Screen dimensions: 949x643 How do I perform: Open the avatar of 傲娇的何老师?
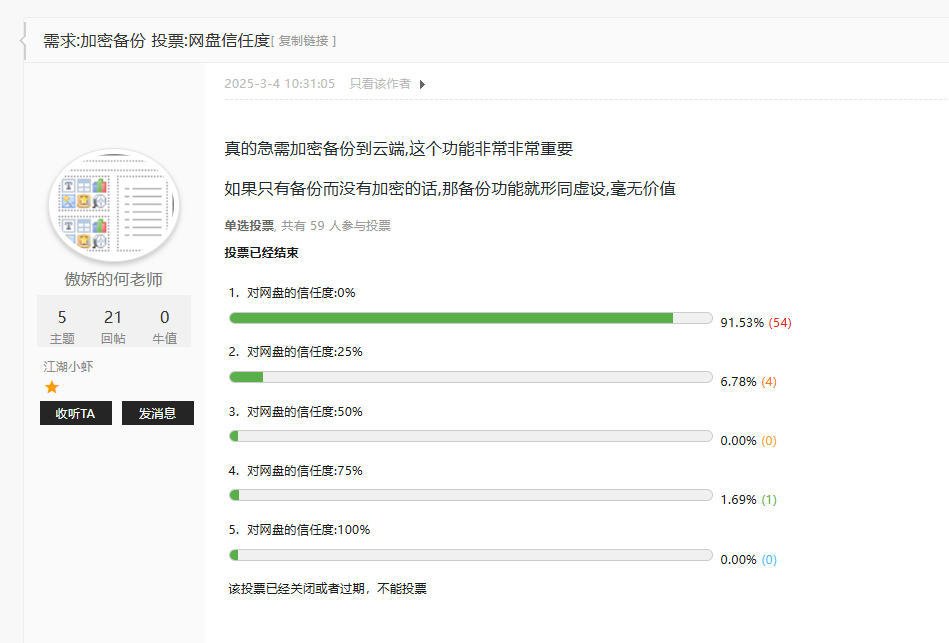point(114,206)
